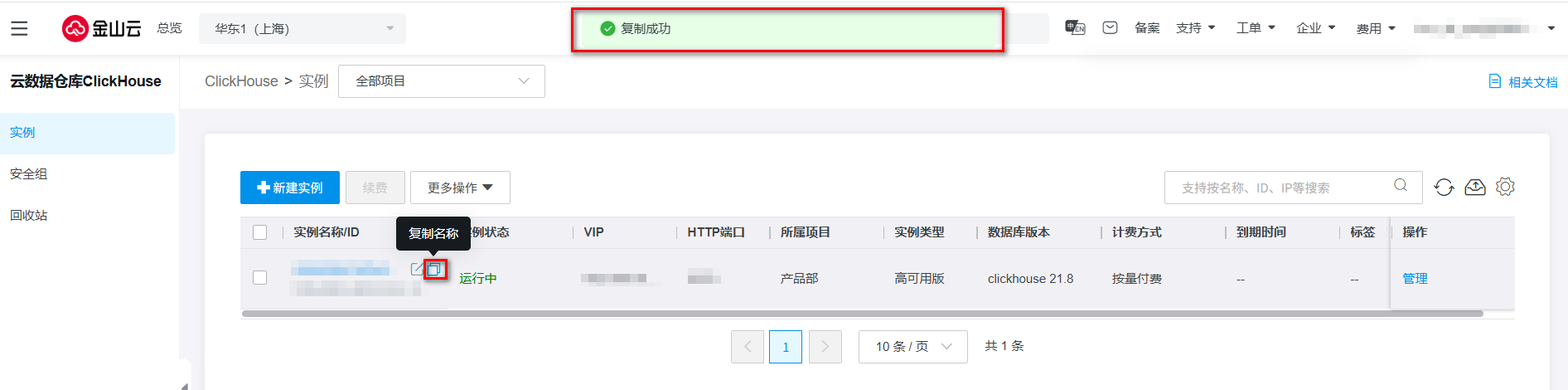1568x390 pixels.
Task: Refresh the instance list
Action: 1444,188
